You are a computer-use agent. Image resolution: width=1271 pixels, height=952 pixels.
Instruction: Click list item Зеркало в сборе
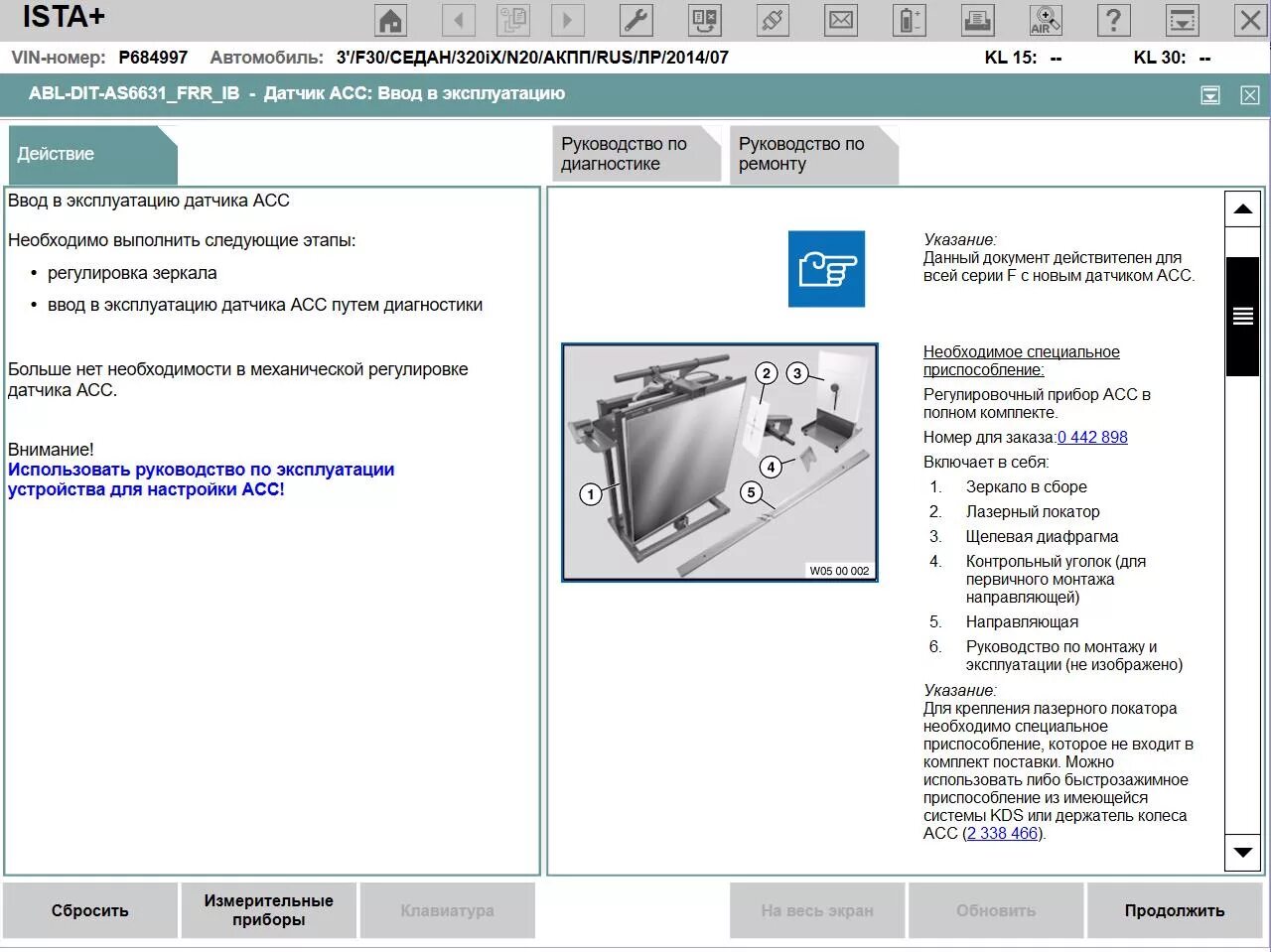coord(1026,486)
